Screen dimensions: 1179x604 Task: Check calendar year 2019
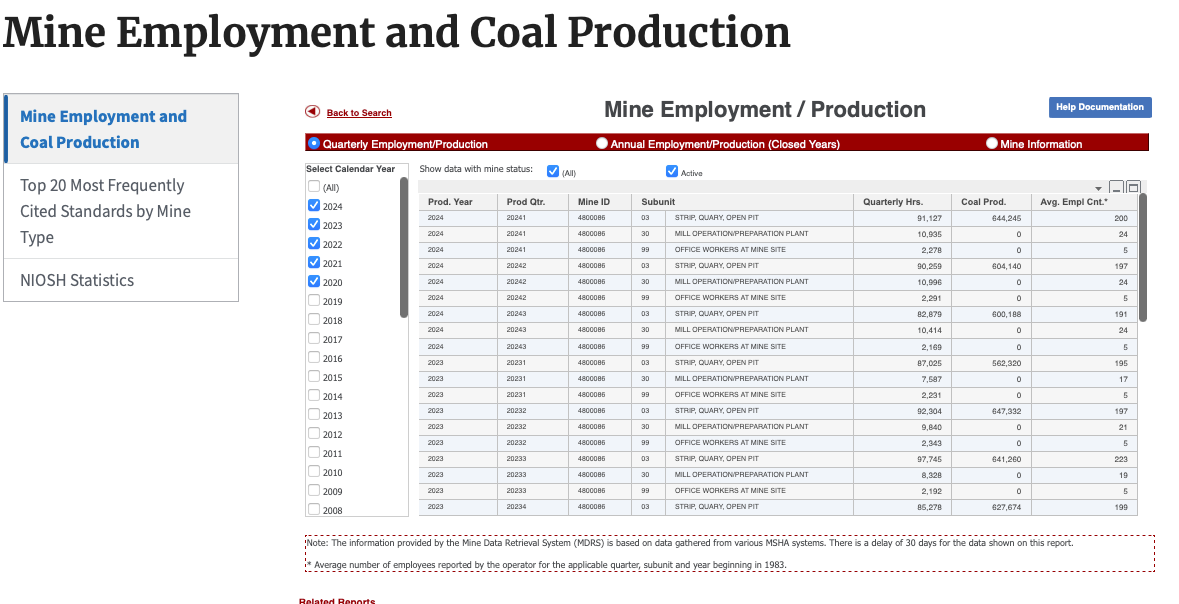(314, 300)
